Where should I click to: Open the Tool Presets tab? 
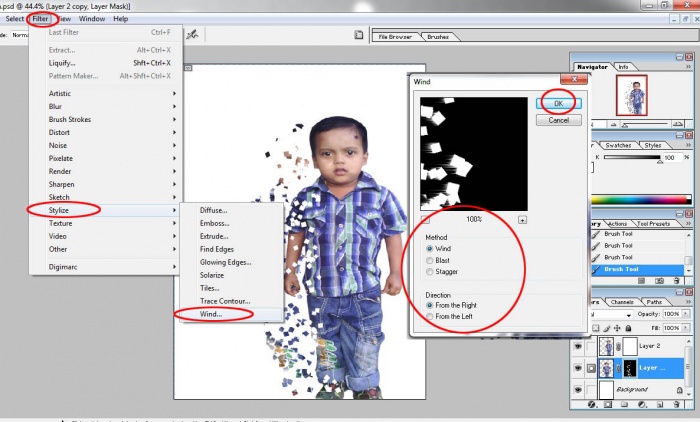pyautogui.click(x=654, y=224)
